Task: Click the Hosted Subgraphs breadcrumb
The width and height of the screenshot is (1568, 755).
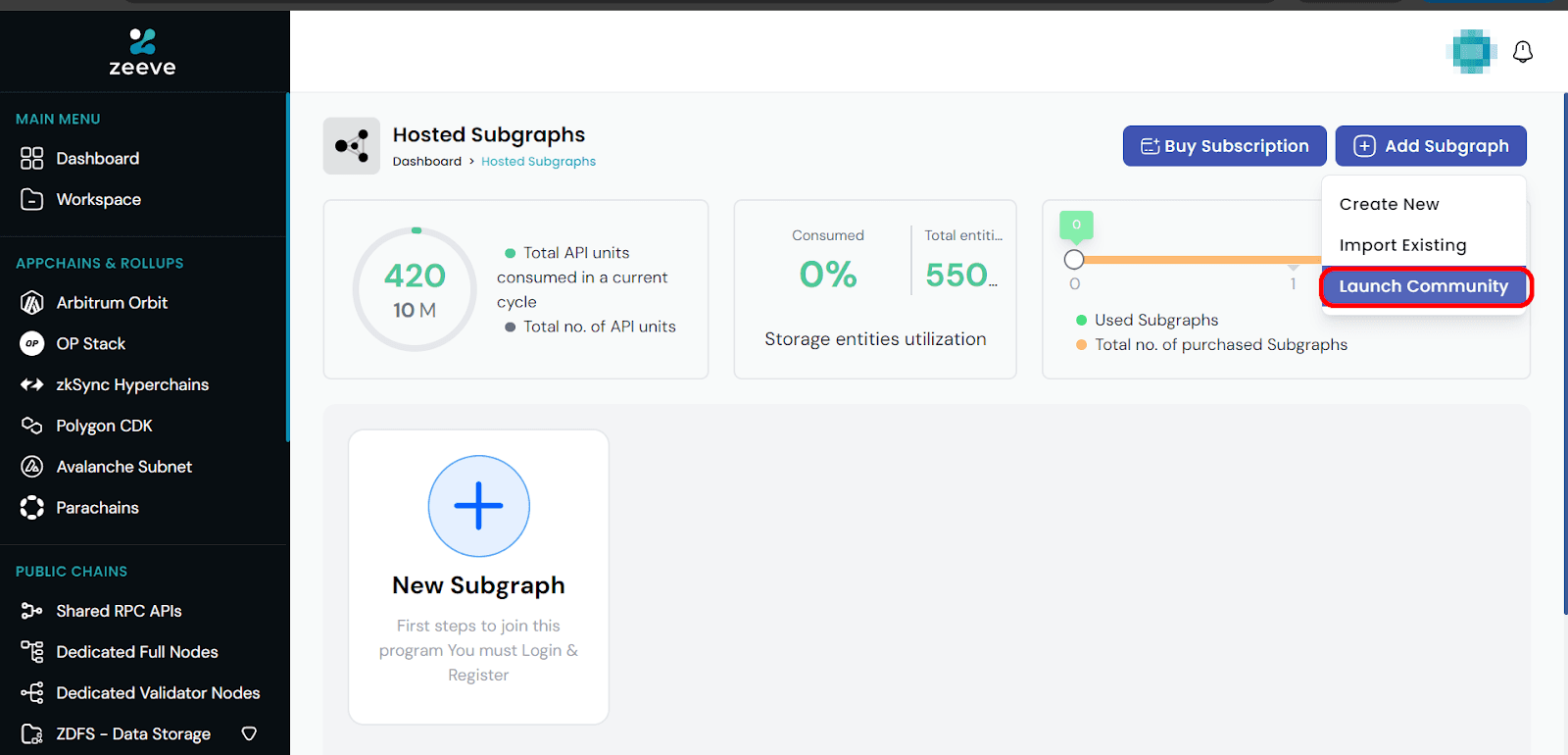Action: click(x=538, y=162)
